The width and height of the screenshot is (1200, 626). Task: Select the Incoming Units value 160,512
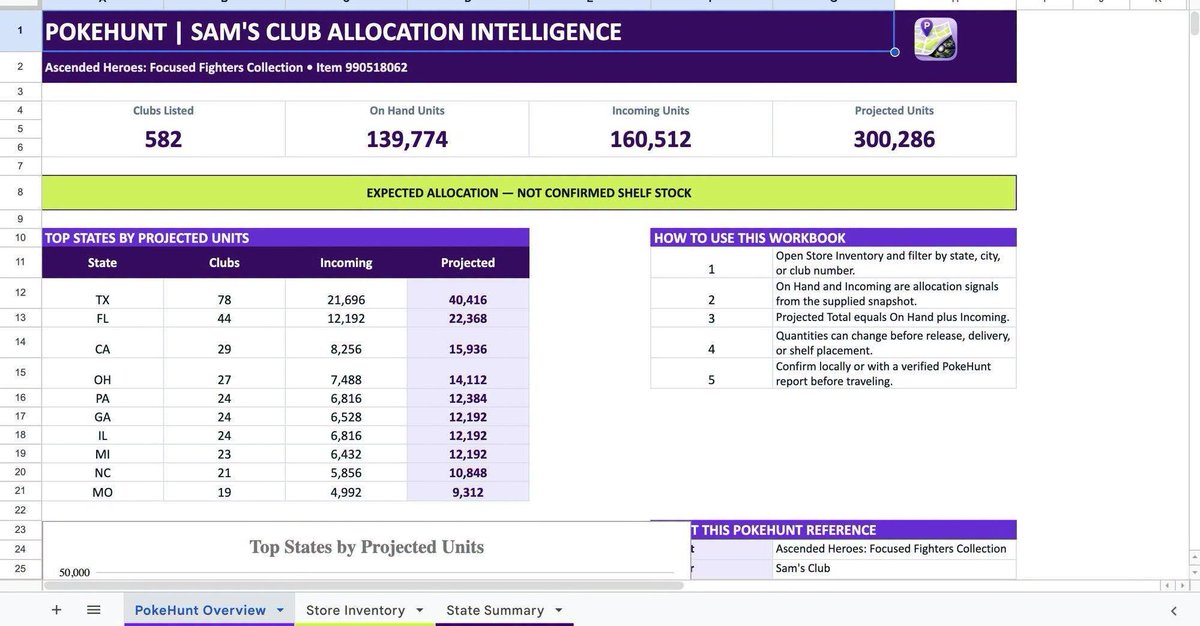651,139
